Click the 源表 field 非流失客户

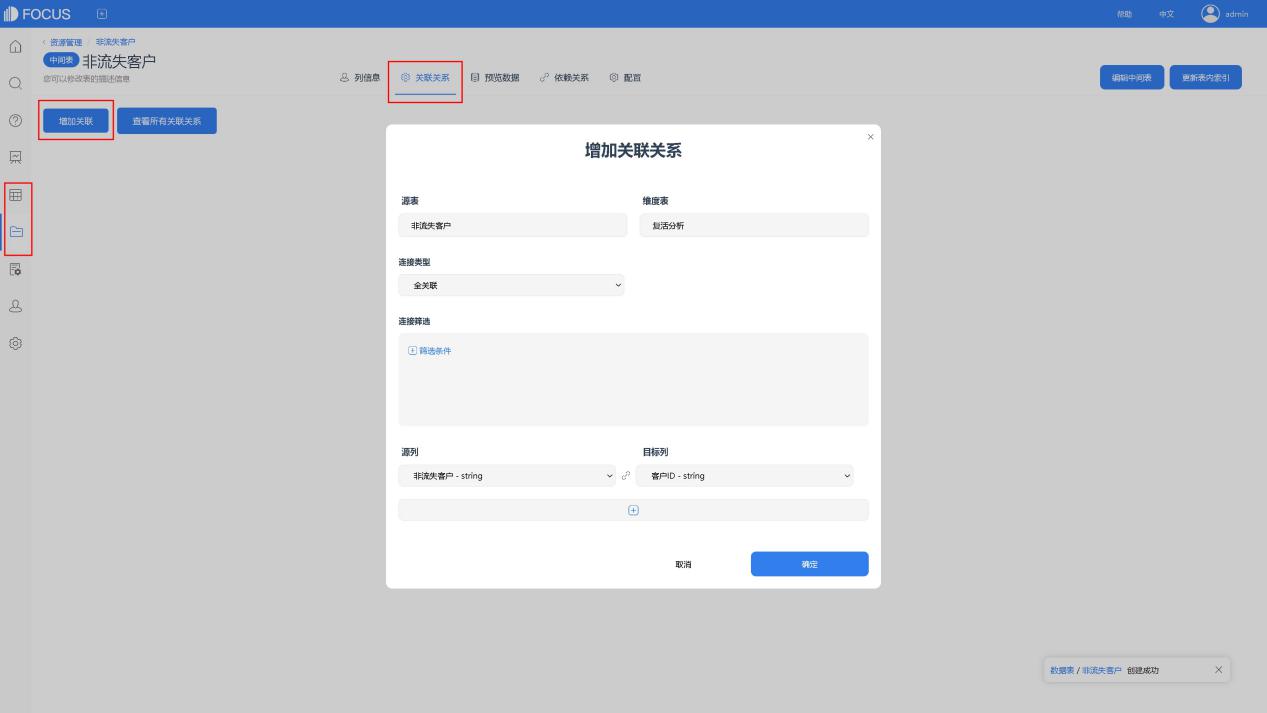(x=513, y=225)
